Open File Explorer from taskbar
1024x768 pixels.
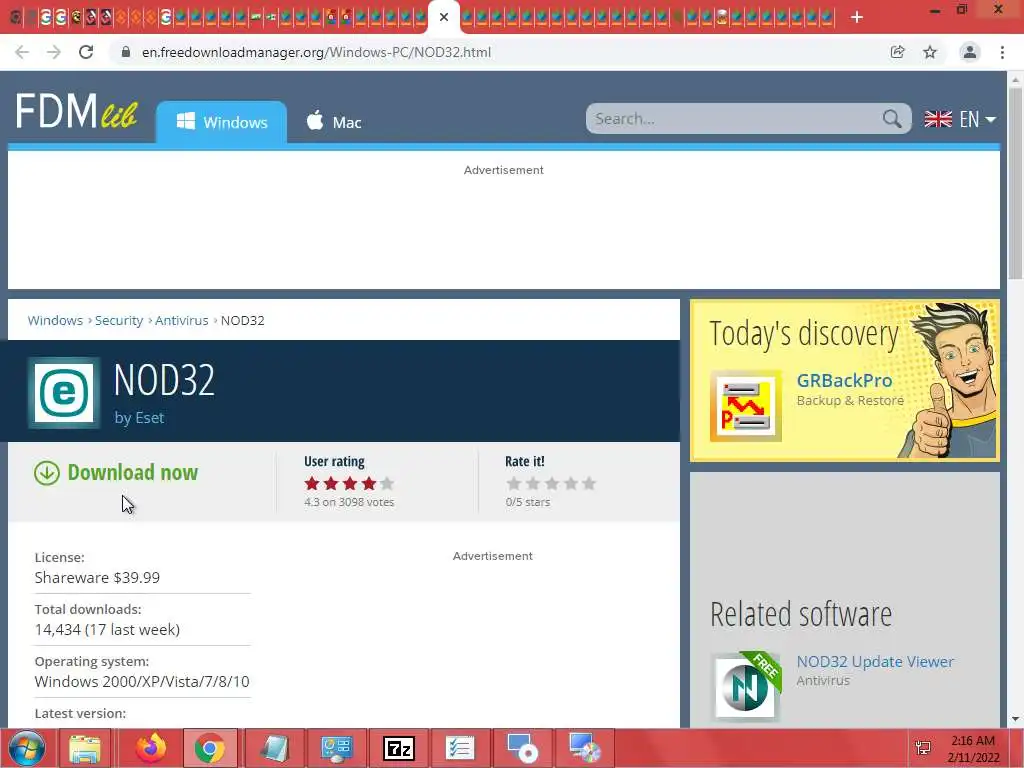tap(85, 748)
